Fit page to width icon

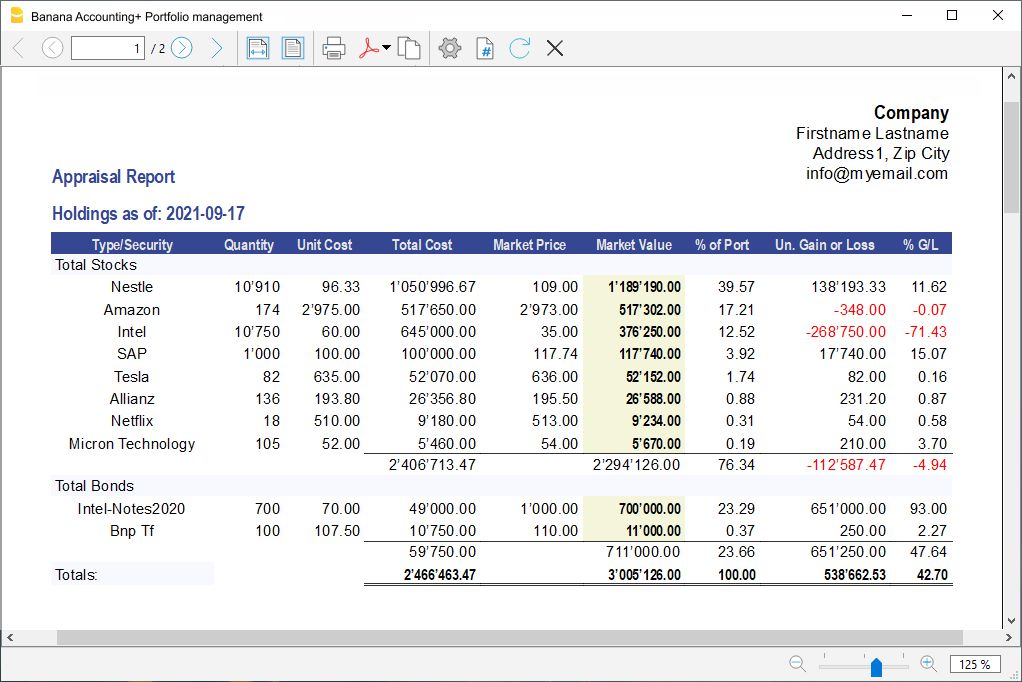pyautogui.click(x=258, y=48)
